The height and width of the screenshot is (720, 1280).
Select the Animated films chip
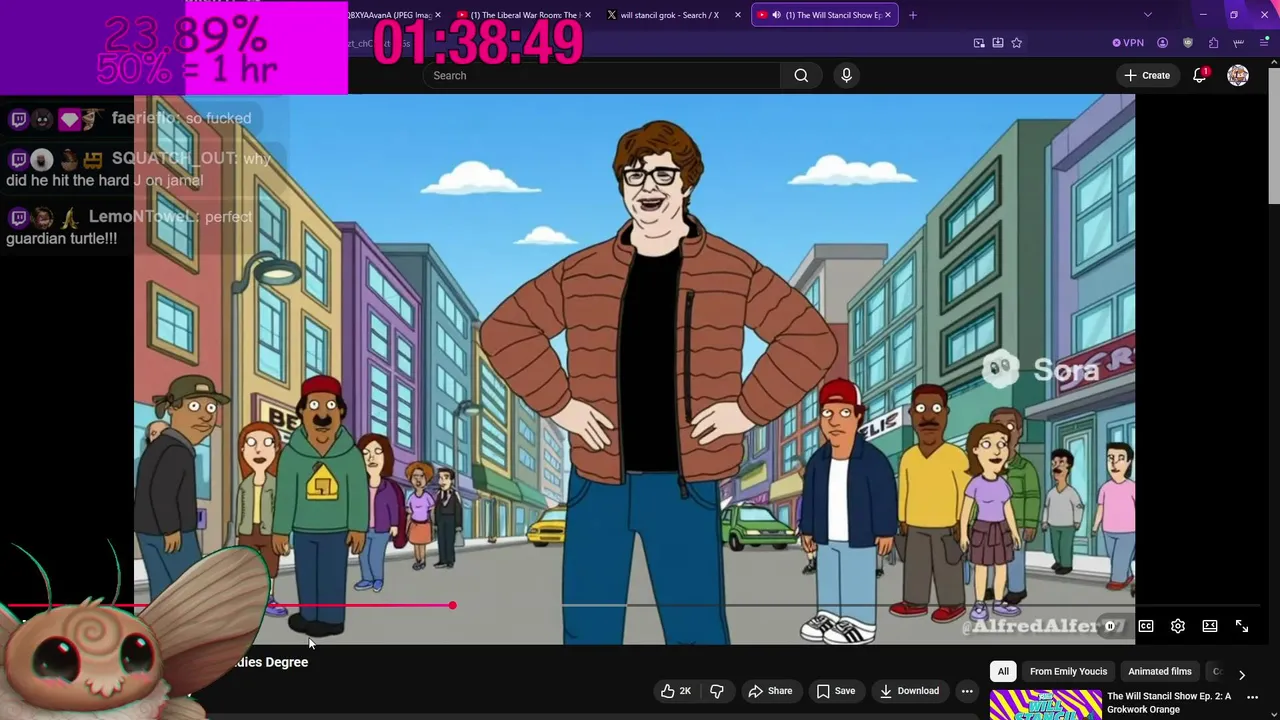point(1160,672)
